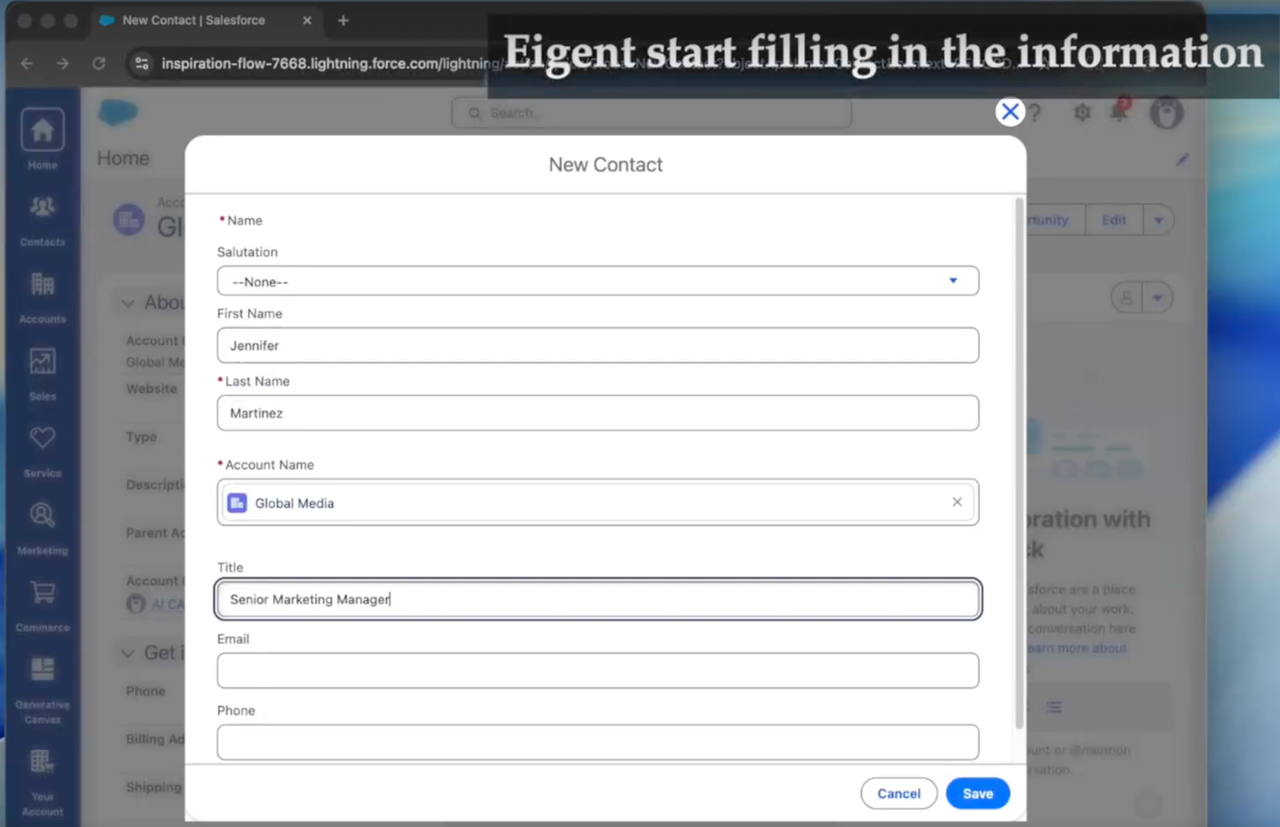The width and height of the screenshot is (1280, 827).
Task: Open the Salutation dropdown
Action: point(597,281)
